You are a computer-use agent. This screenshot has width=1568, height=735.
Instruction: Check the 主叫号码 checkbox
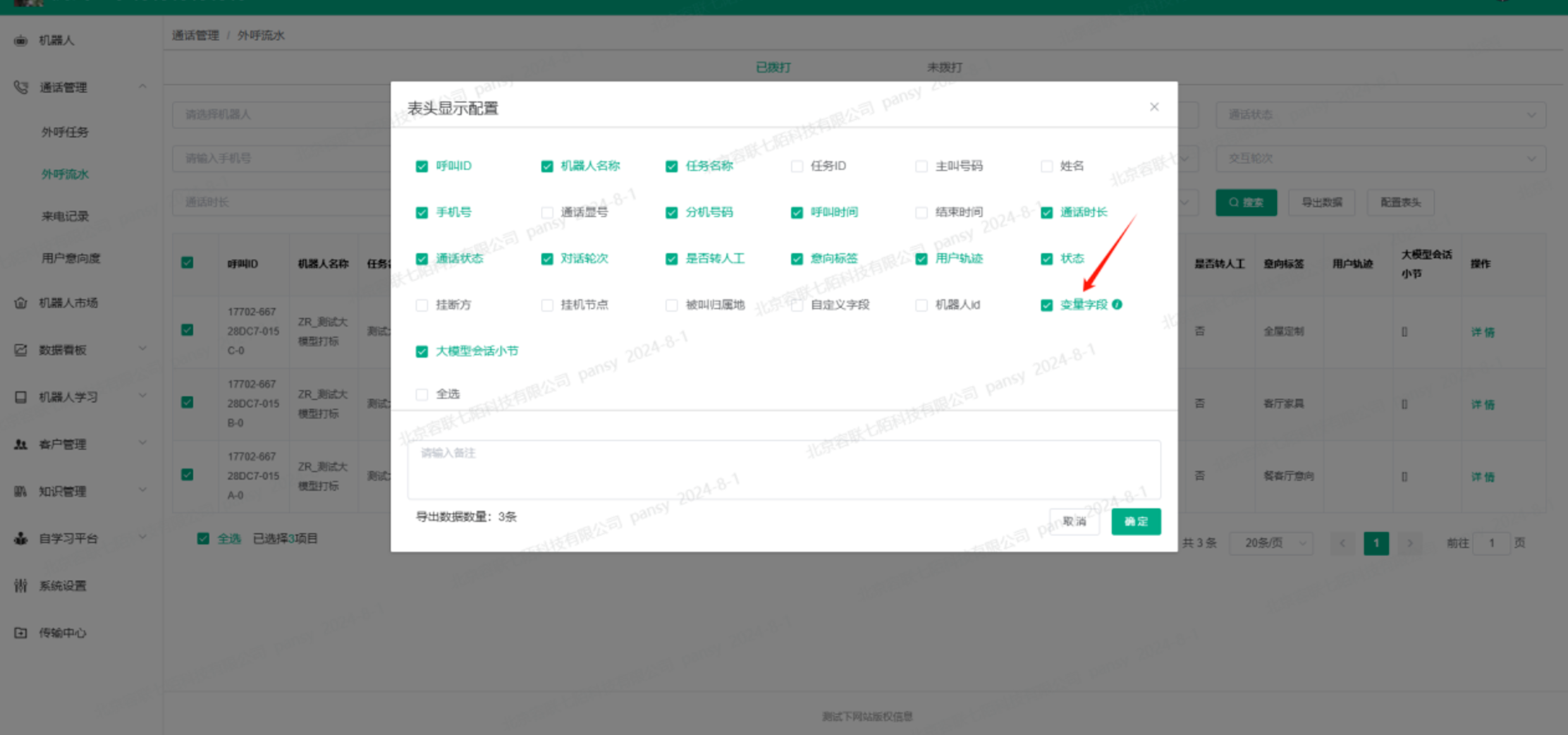(x=921, y=166)
